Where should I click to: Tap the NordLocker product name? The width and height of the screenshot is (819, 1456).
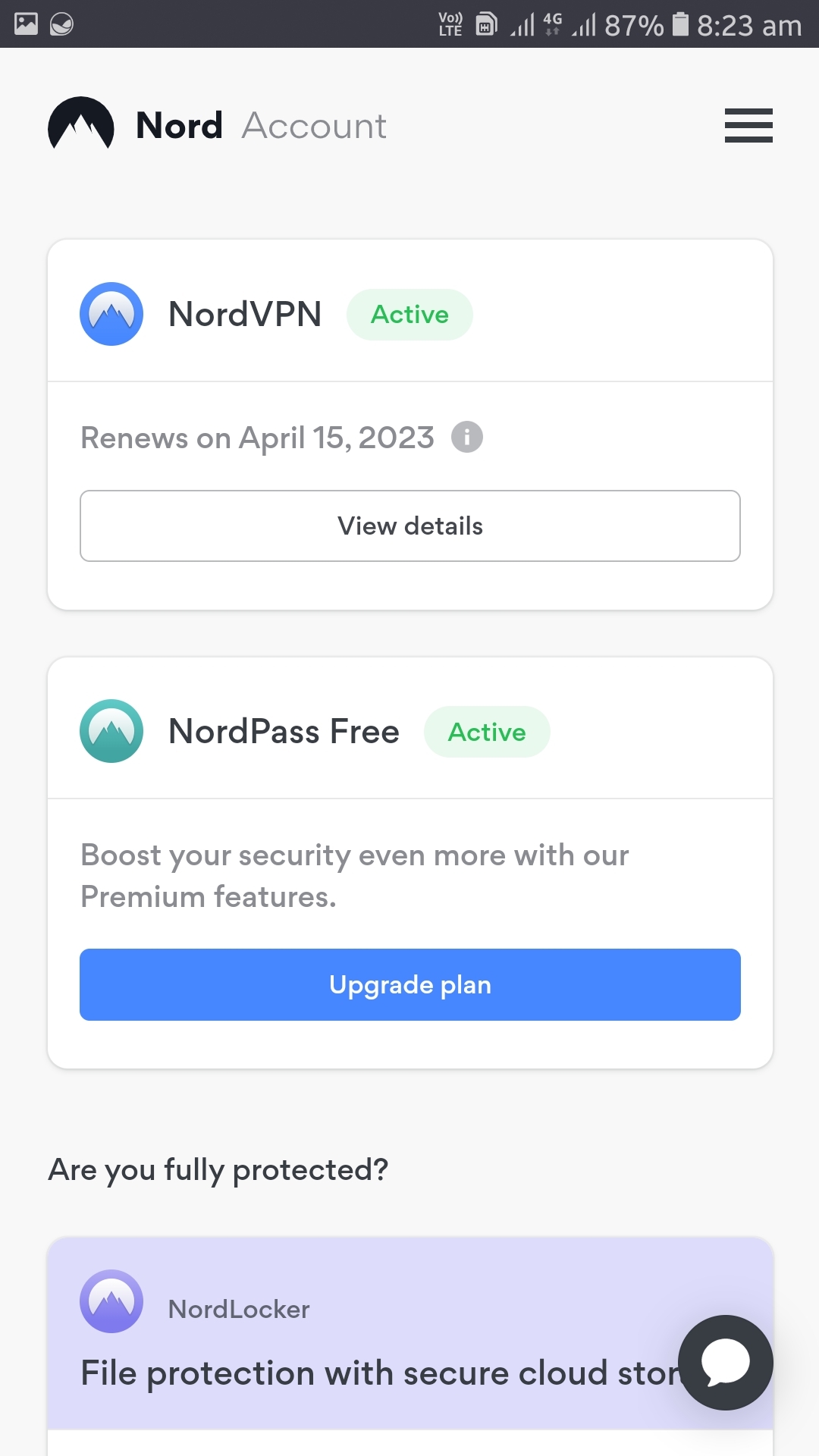[x=239, y=1309]
